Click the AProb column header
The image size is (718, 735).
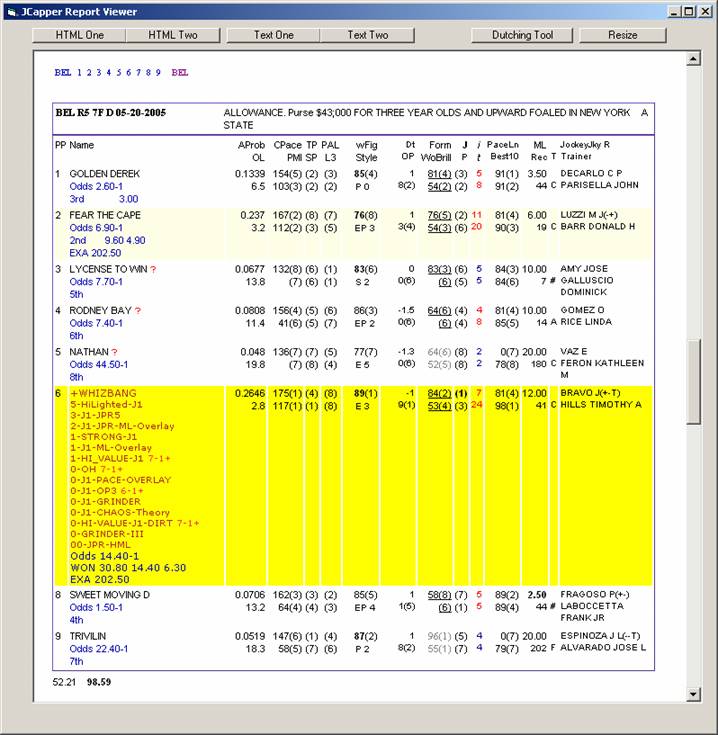251,145
